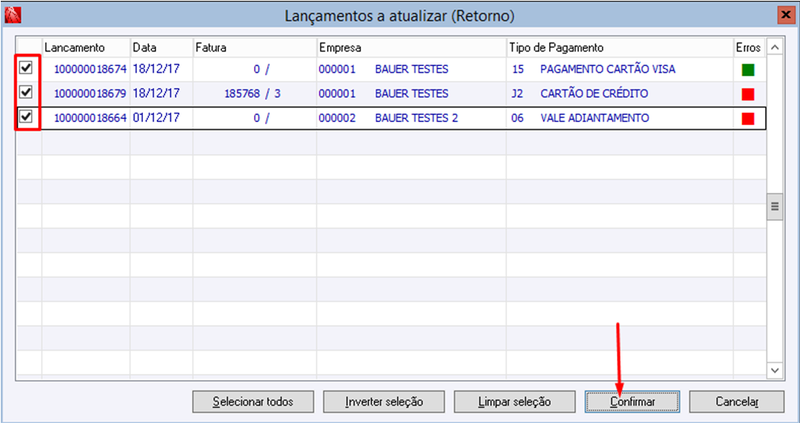The height and width of the screenshot is (423, 800).
Task: Click VALE ADIANTAMENTO payment type
Action: [595, 118]
